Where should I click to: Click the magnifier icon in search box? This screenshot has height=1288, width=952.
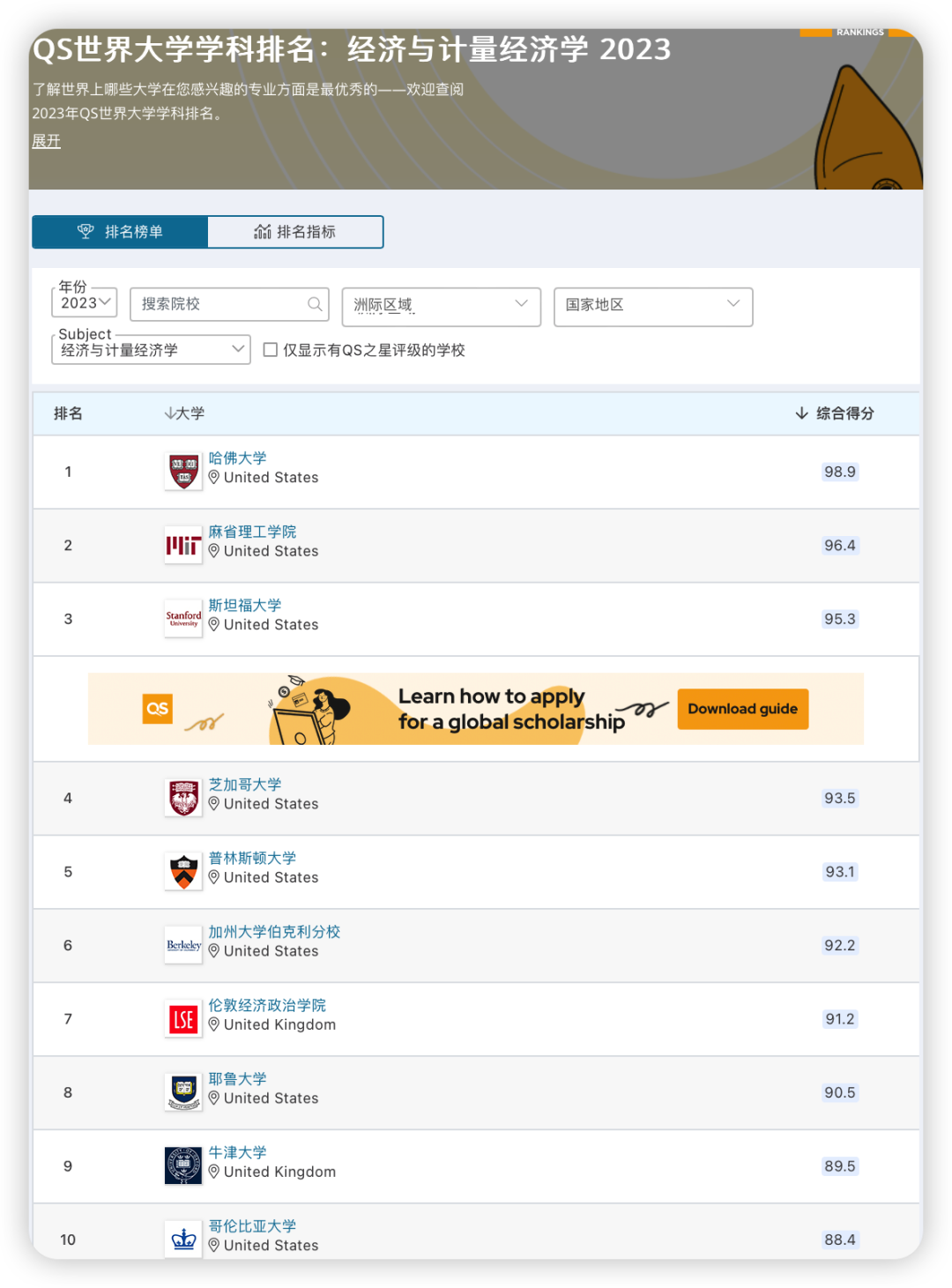click(x=314, y=304)
